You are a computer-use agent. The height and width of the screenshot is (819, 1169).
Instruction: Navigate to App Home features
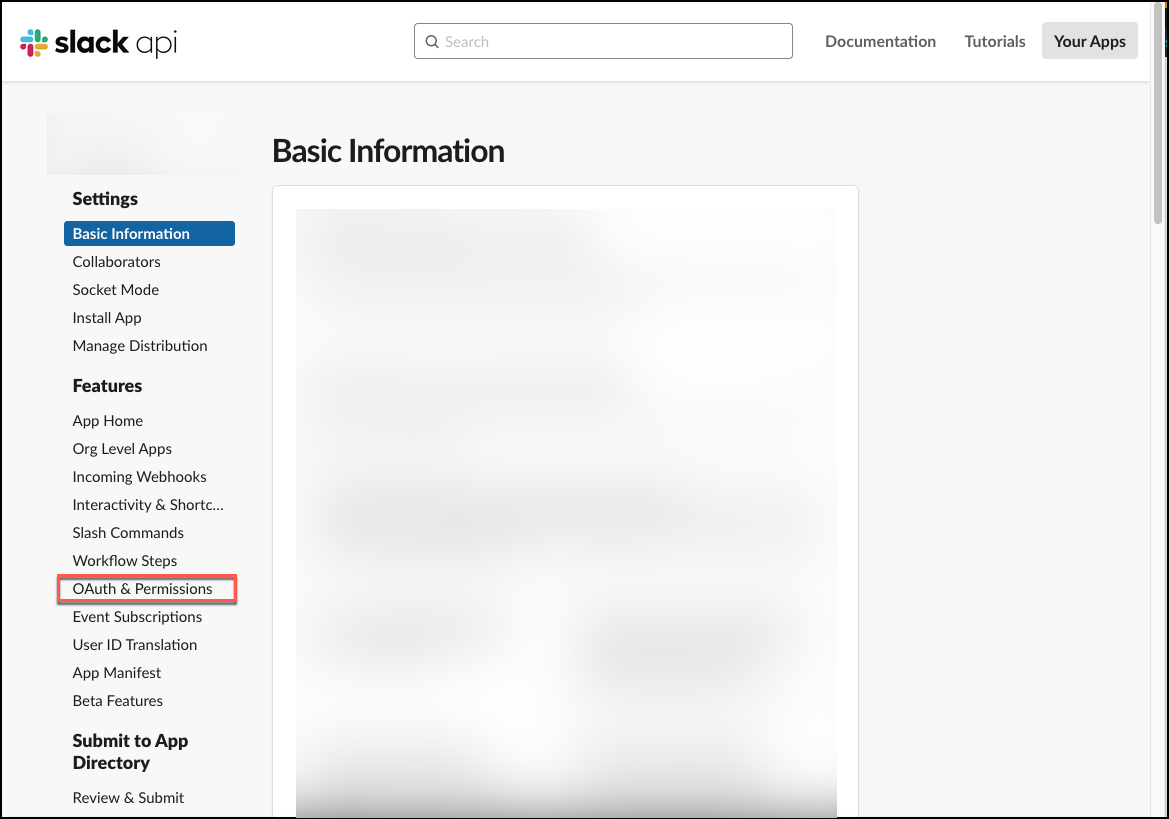pyautogui.click(x=107, y=420)
